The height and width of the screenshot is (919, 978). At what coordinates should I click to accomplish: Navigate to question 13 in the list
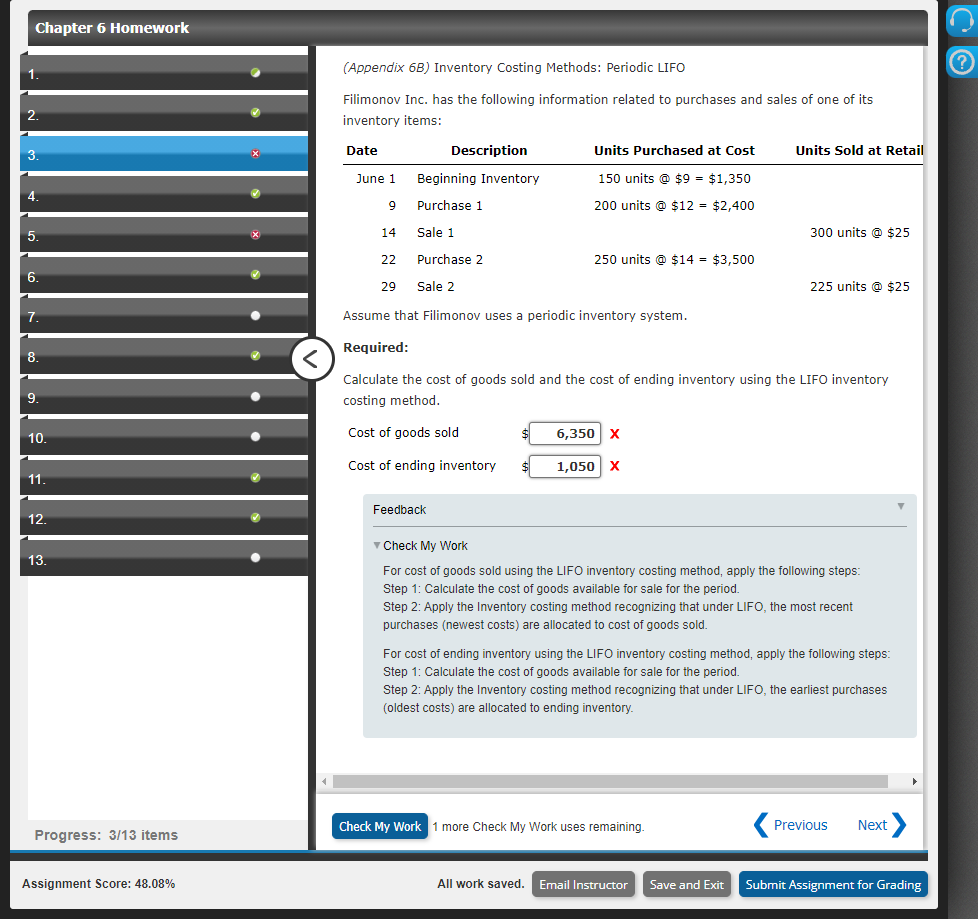tap(164, 558)
